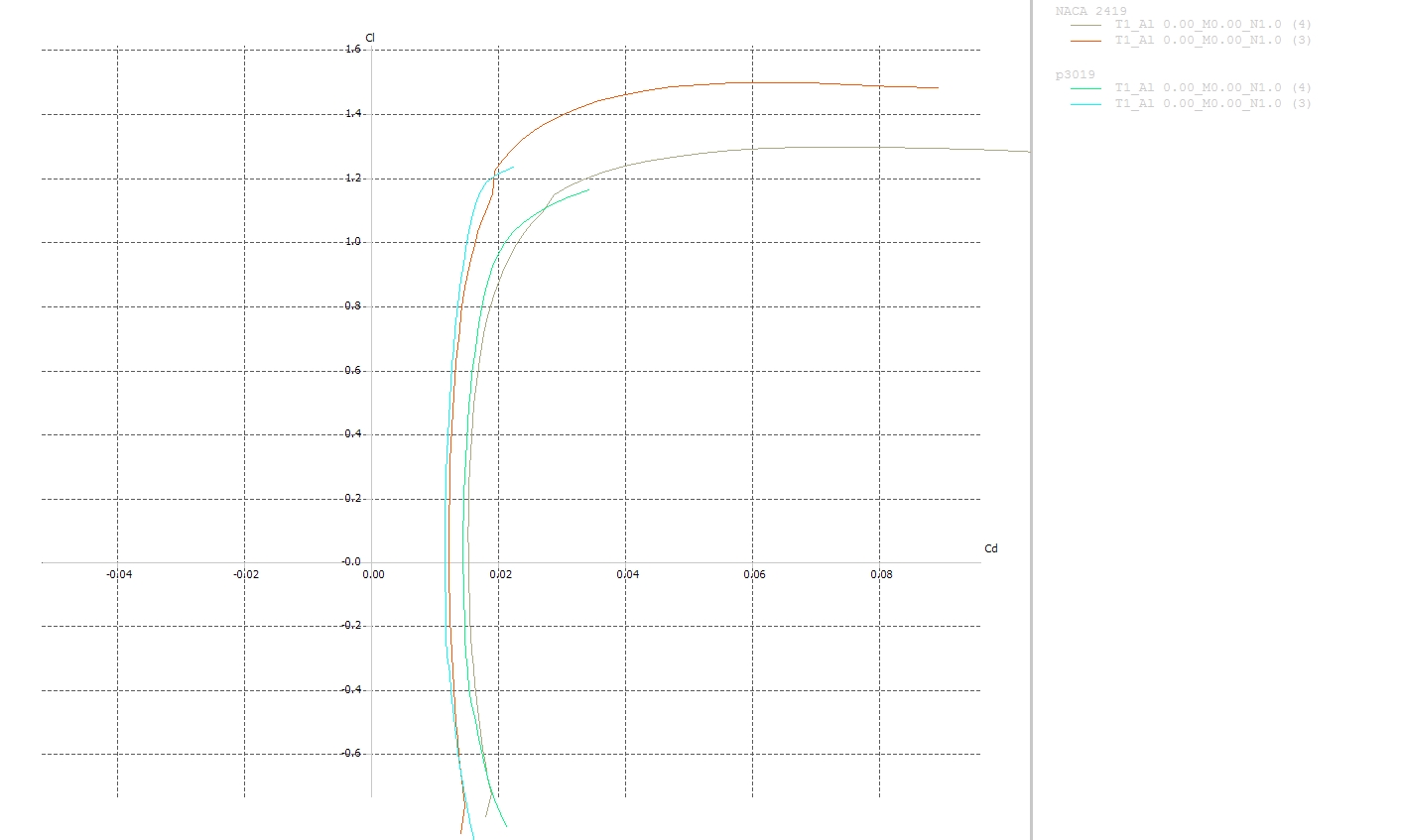This screenshot has height=840, width=1401.
Task: Click the p3019 legend heading
Action: [x=1075, y=74]
